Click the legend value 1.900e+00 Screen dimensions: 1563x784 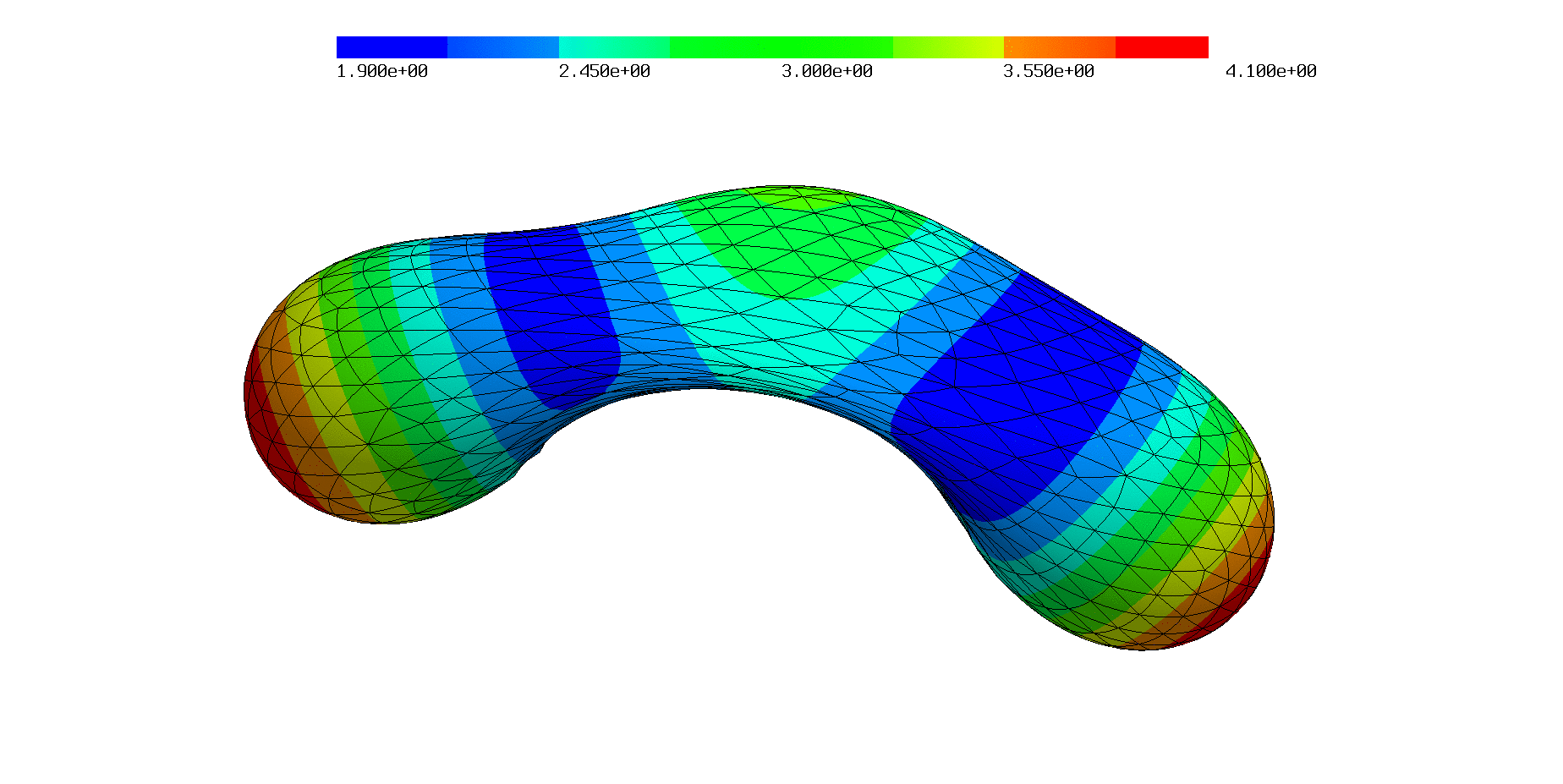pos(382,72)
